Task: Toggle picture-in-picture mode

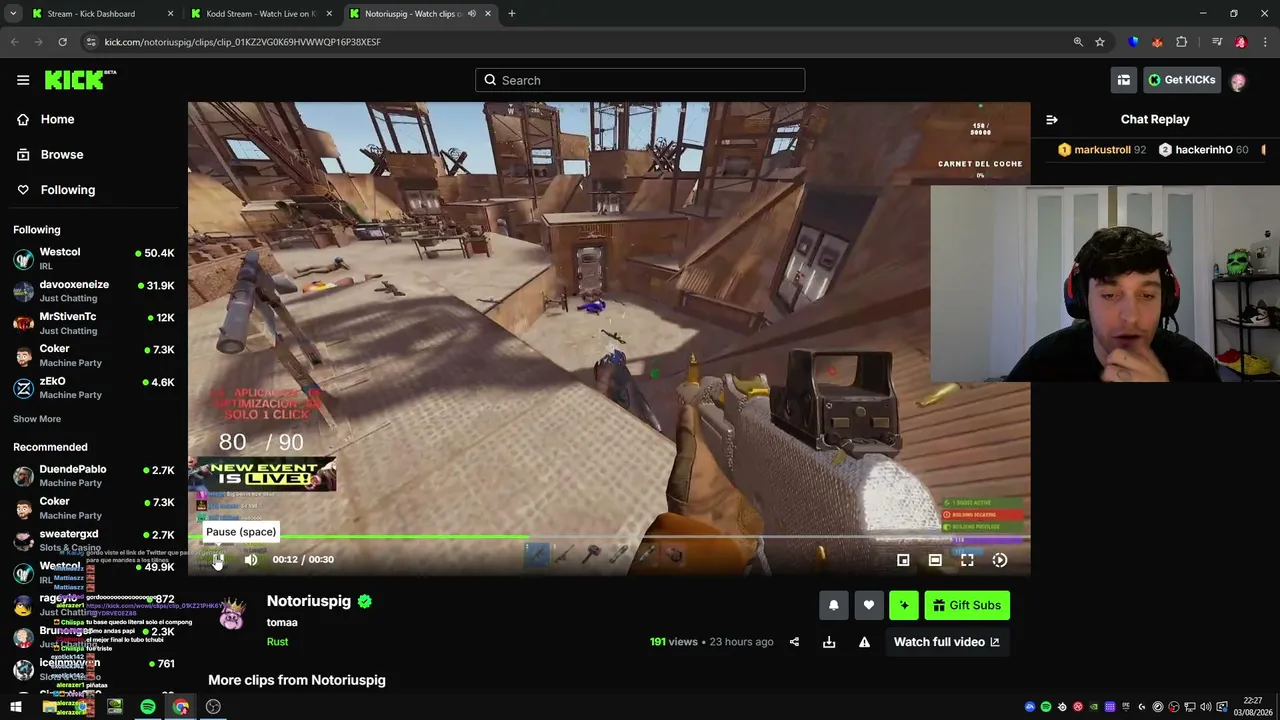Action: tap(903, 560)
